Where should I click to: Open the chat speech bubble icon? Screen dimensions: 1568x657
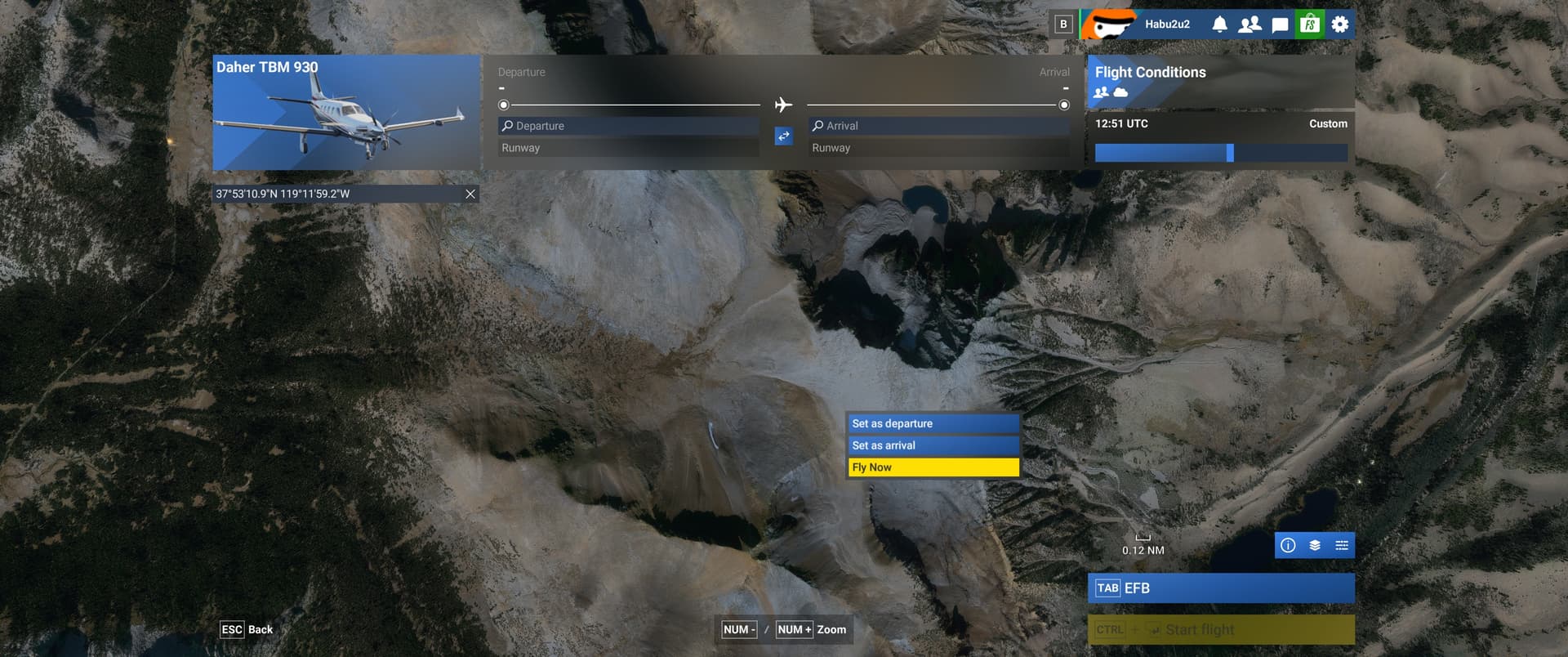point(1280,25)
